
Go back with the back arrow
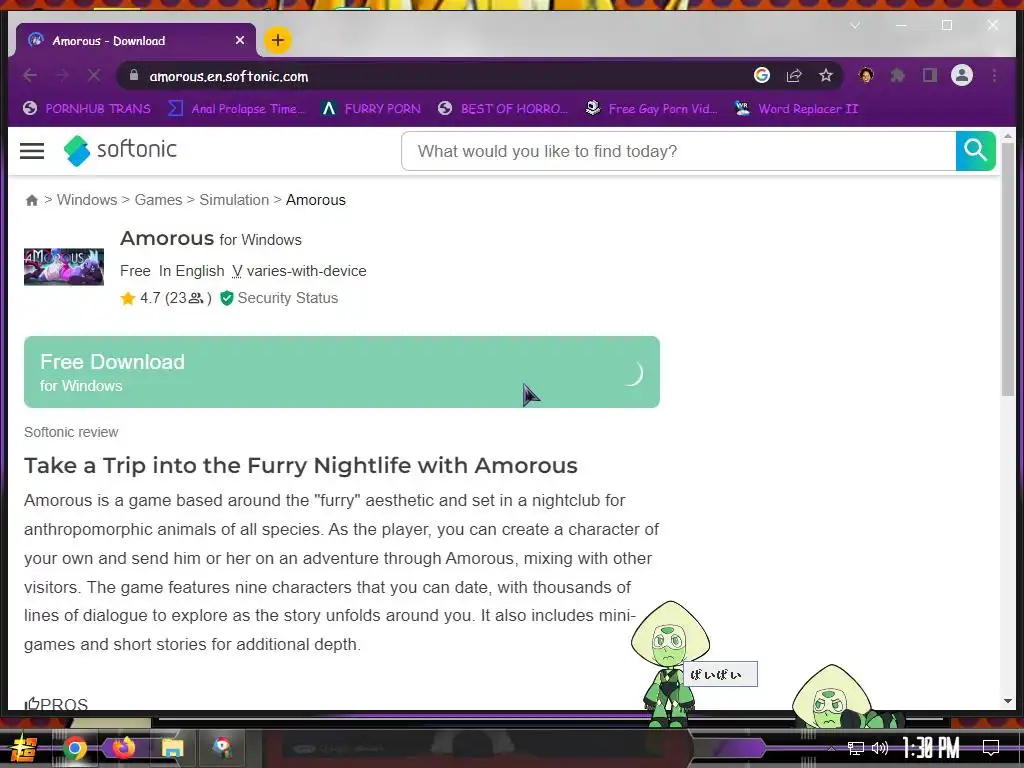click(29, 76)
